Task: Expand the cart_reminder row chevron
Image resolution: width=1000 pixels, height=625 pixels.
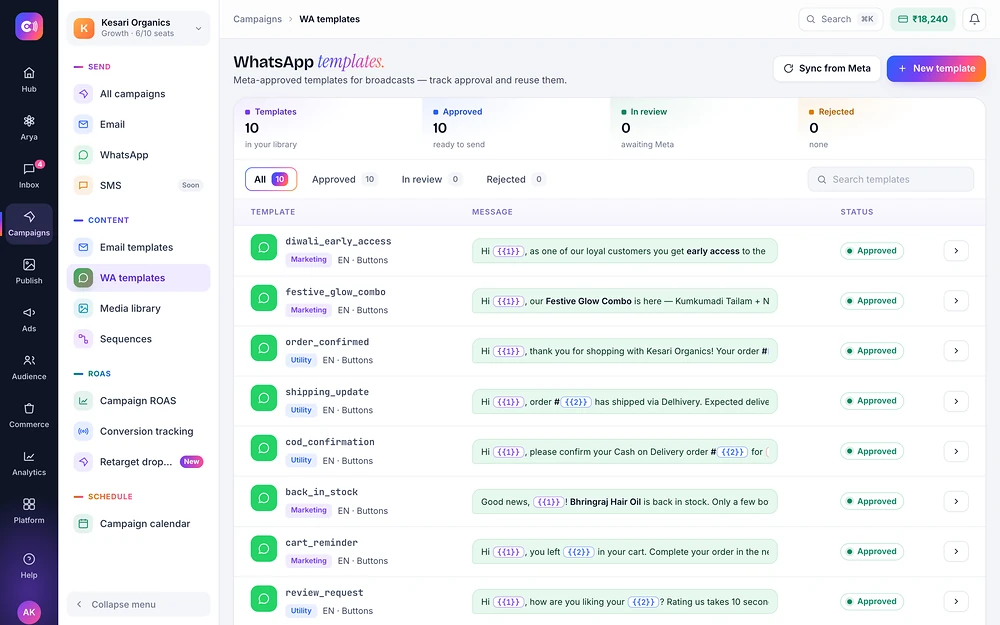Action: pos(956,551)
